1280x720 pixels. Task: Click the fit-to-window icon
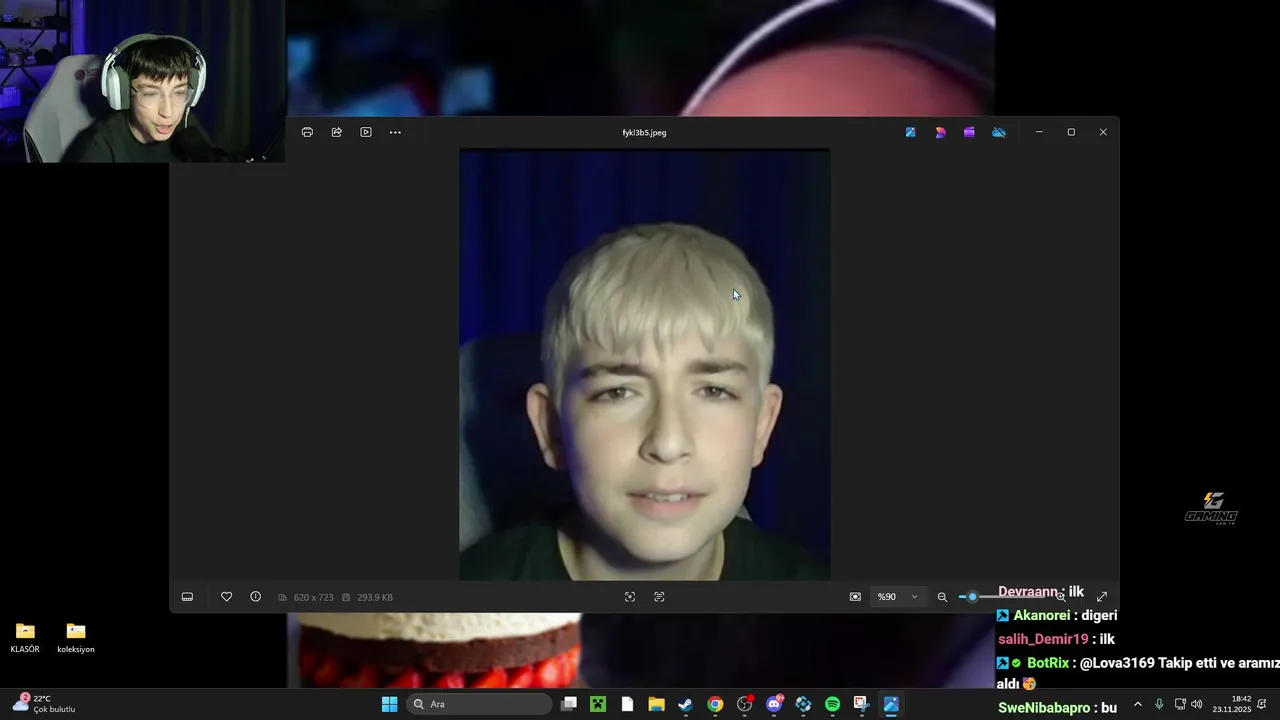pyautogui.click(x=630, y=597)
